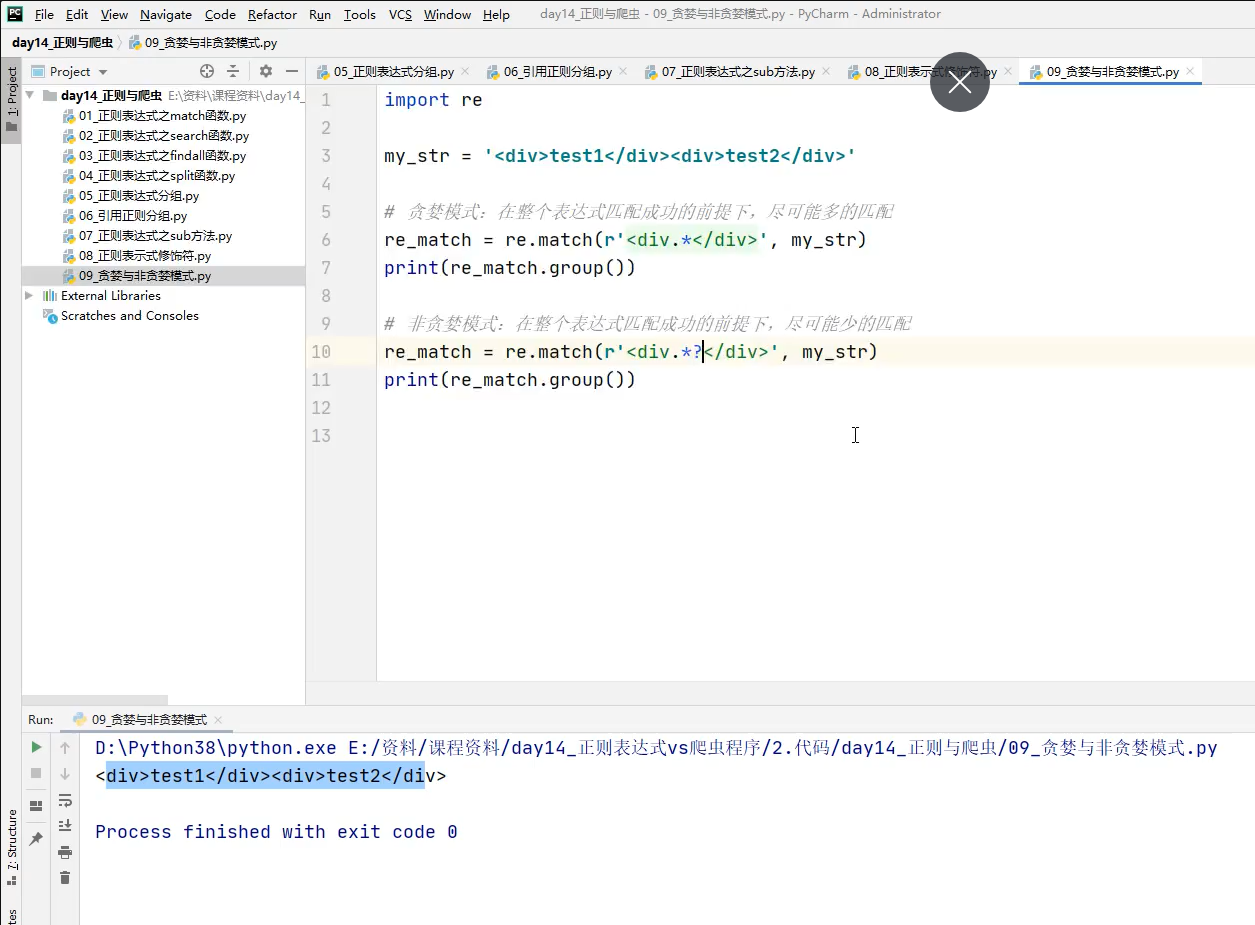Click the python.exe command line in console

[x=656, y=748]
